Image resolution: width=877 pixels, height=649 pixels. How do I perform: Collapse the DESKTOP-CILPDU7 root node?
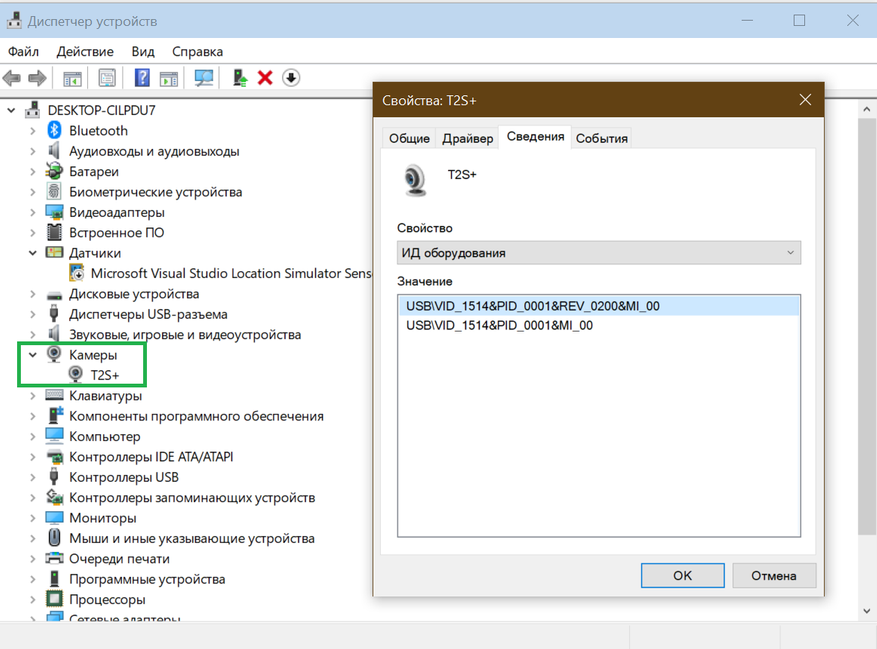(x=11, y=110)
